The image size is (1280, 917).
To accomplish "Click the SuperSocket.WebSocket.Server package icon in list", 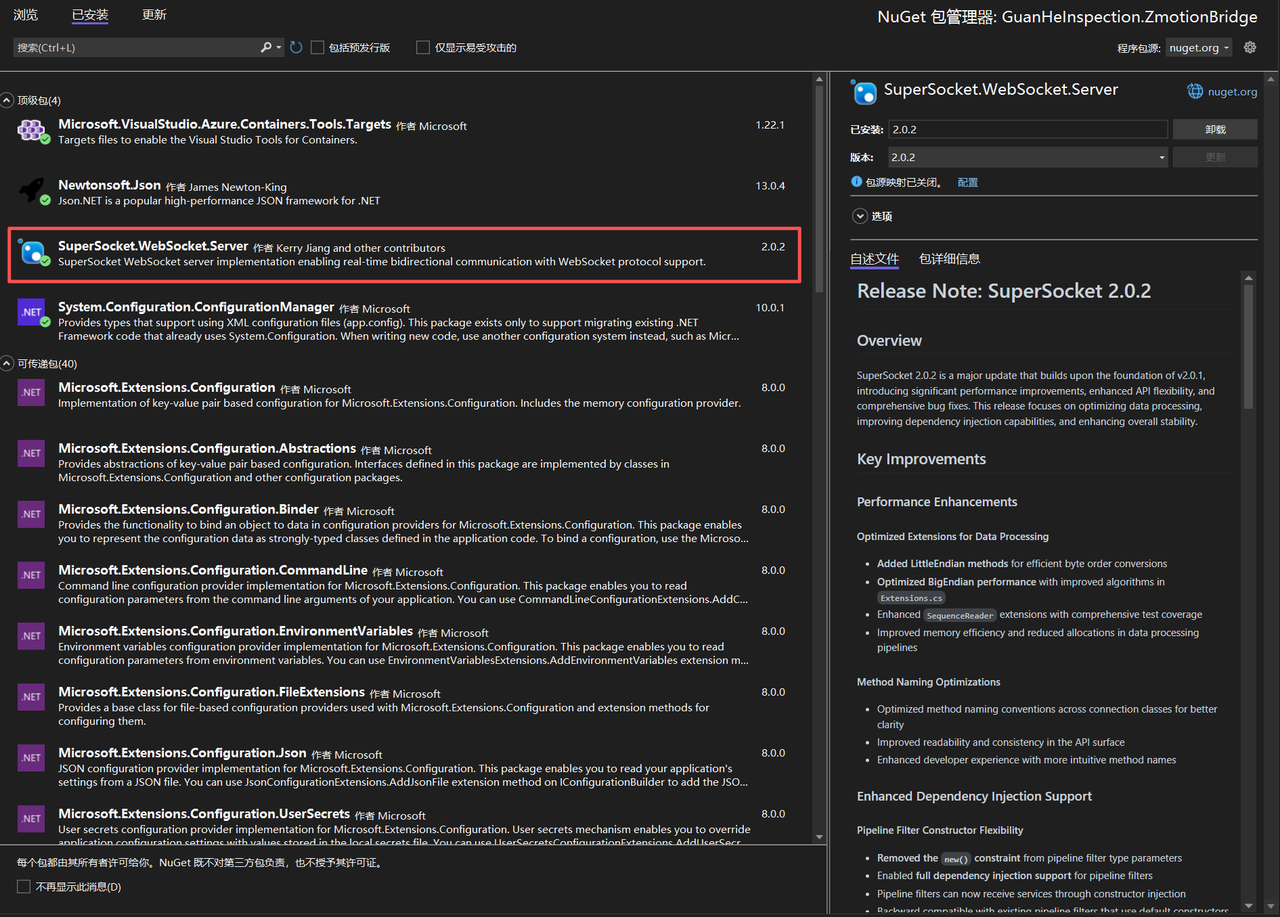I will (x=32, y=253).
